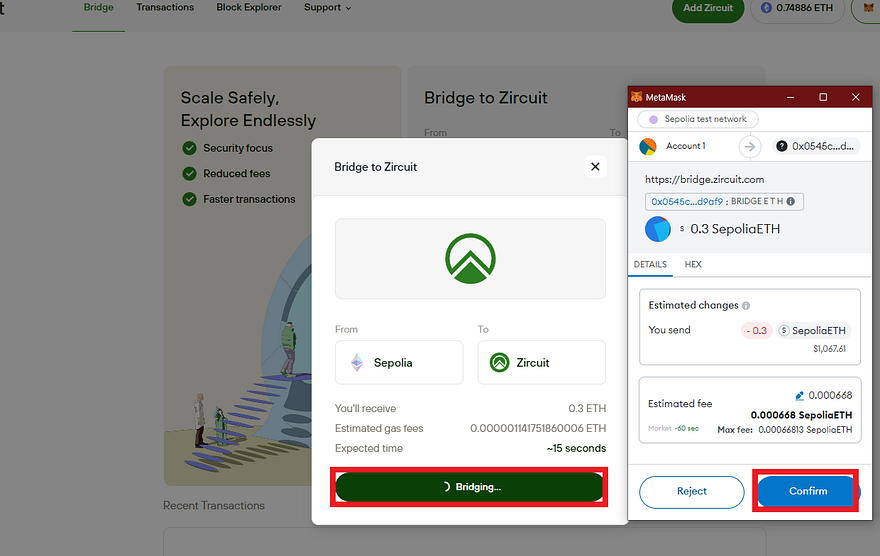The width and height of the screenshot is (880, 556).
Task: Click the recipient 0x0545c...d... address pill
Action: [816, 146]
